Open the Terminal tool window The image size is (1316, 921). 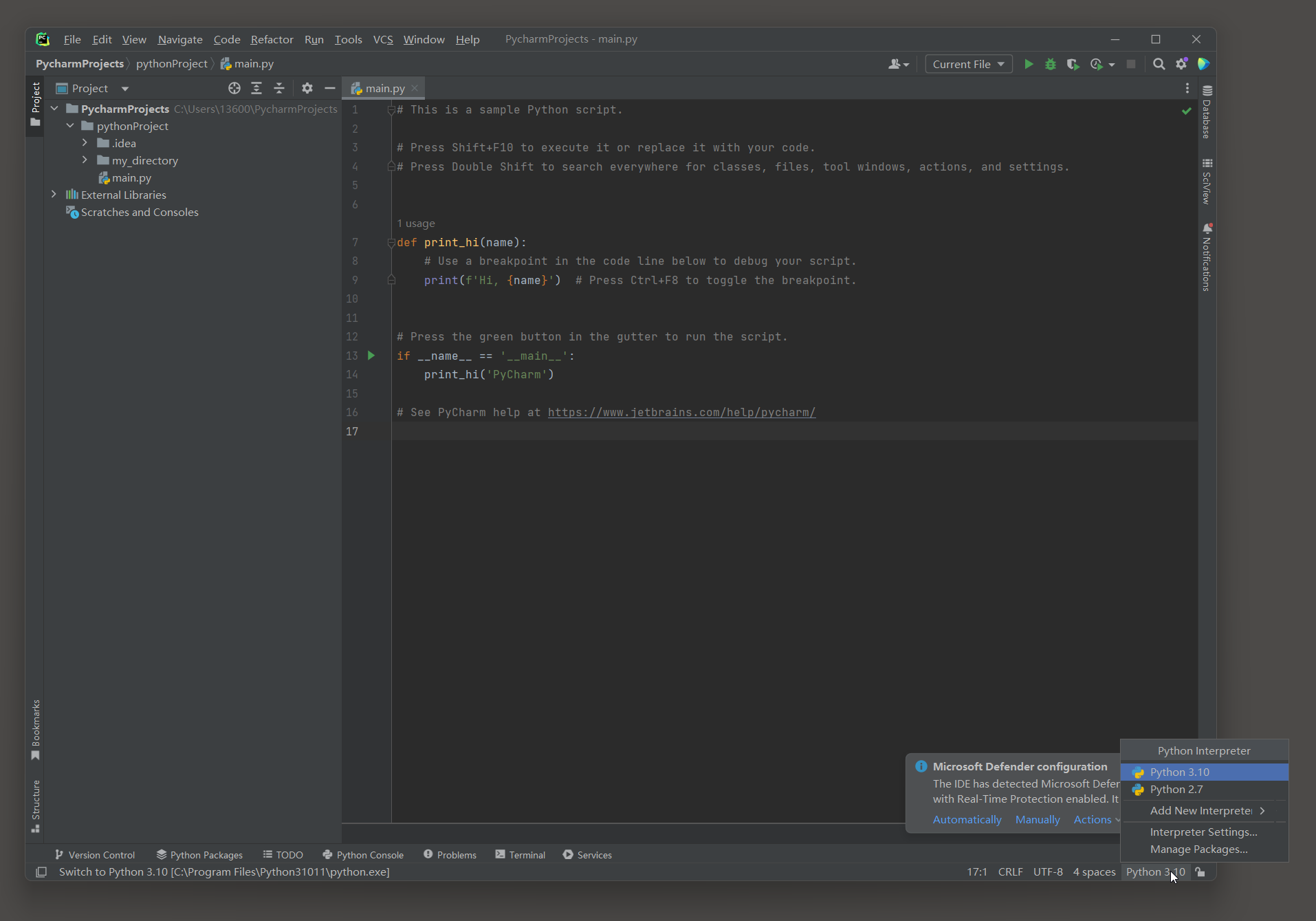(520, 855)
